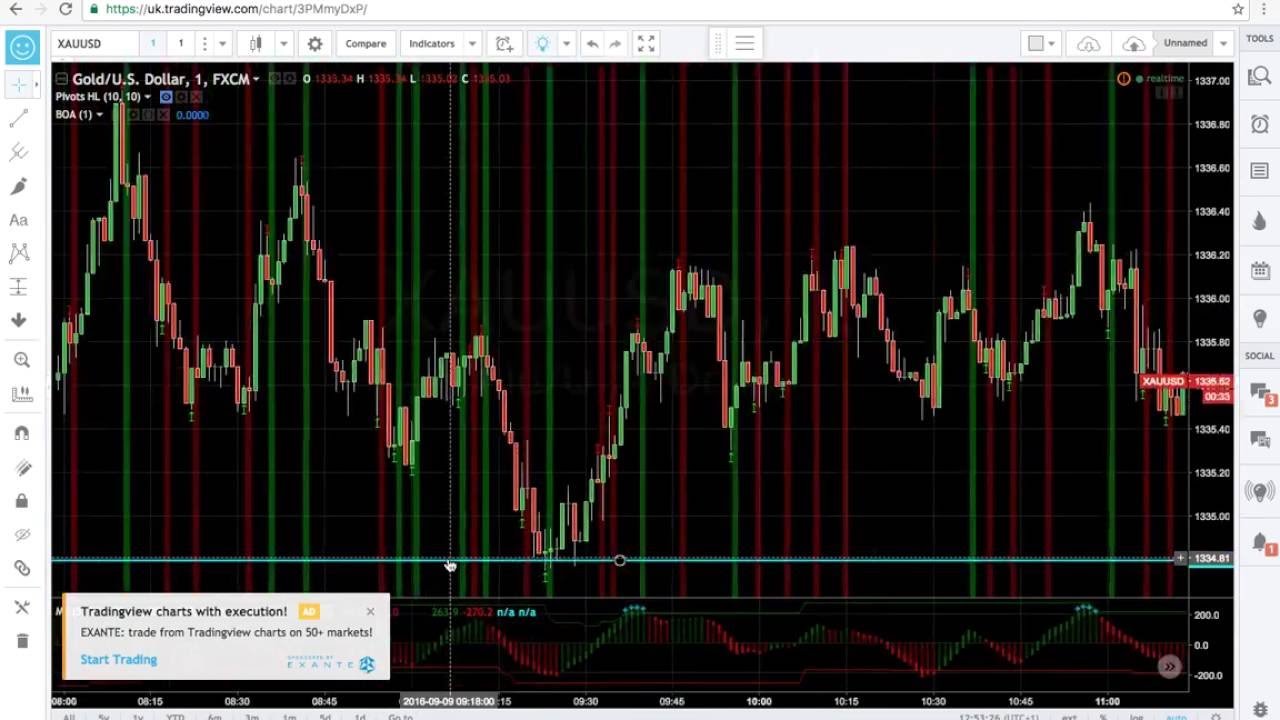Open the notifications bell icon in the right sidebar

pyautogui.click(x=1260, y=543)
